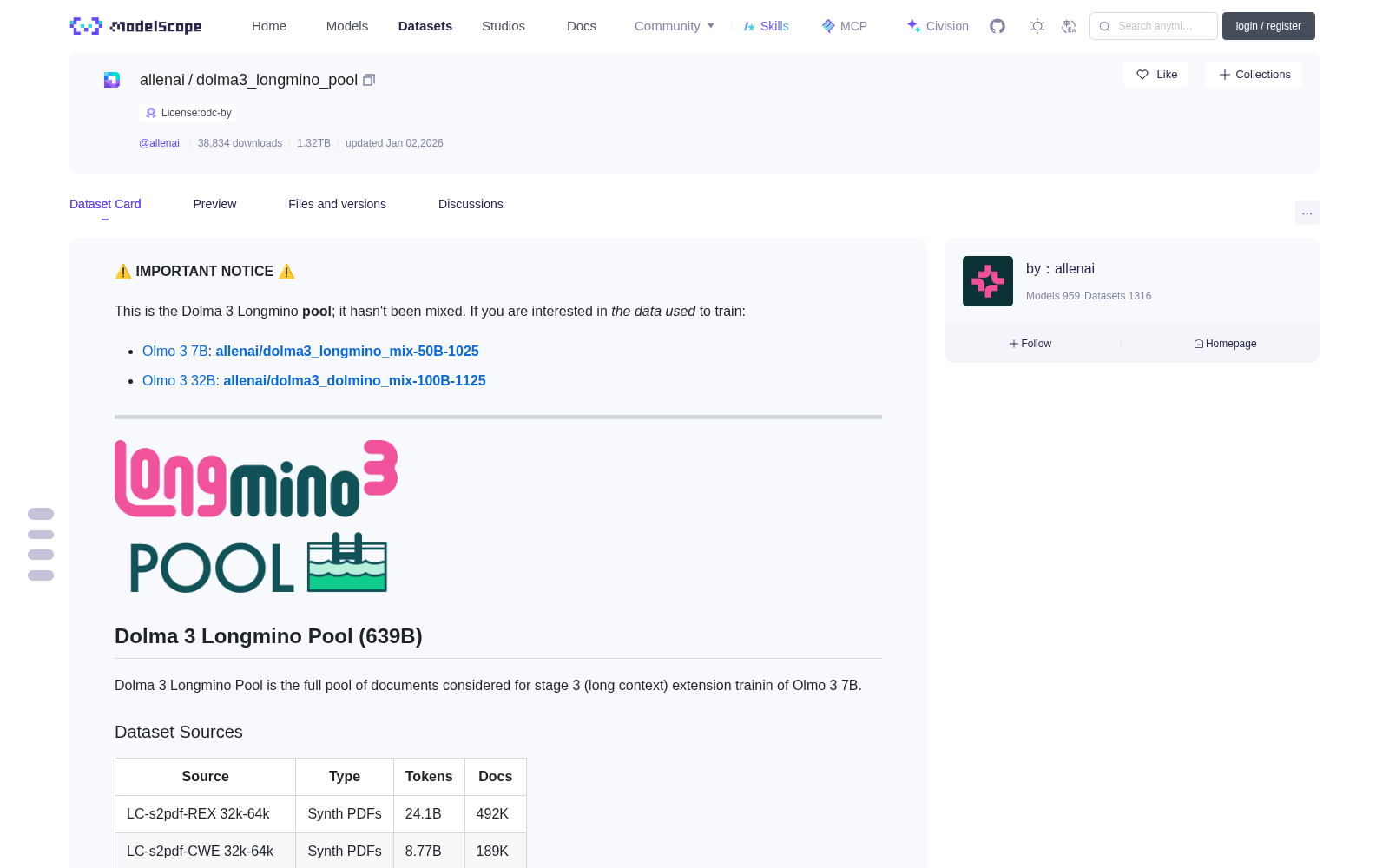Image resolution: width=1389 pixels, height=868 pixels.
Task: Like this dataset
Action: point(1156,75)
